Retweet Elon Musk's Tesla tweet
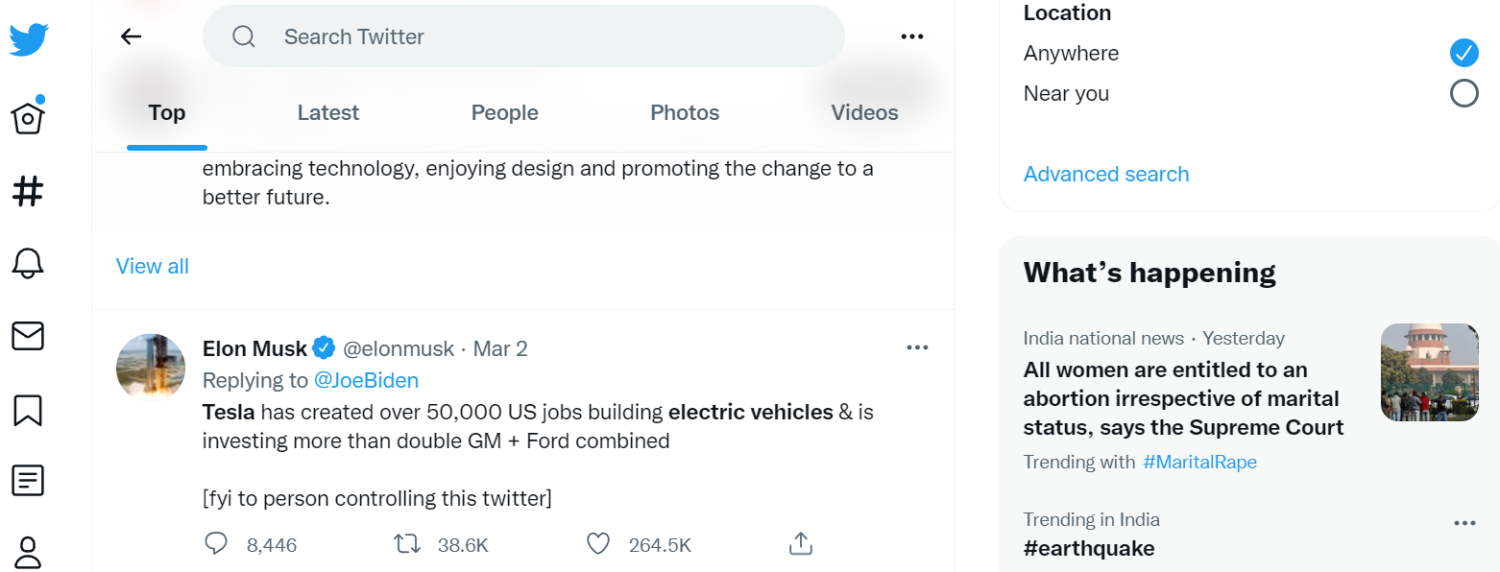 [x=407, y=544]
